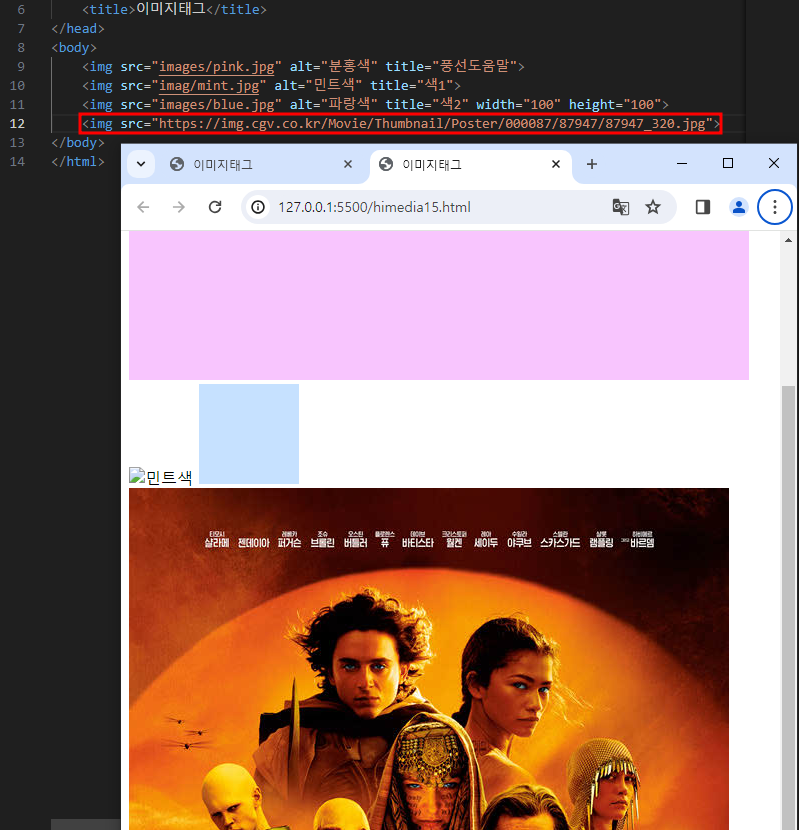
Task: Click the light blue square image
Action: (x=249, y=434)
